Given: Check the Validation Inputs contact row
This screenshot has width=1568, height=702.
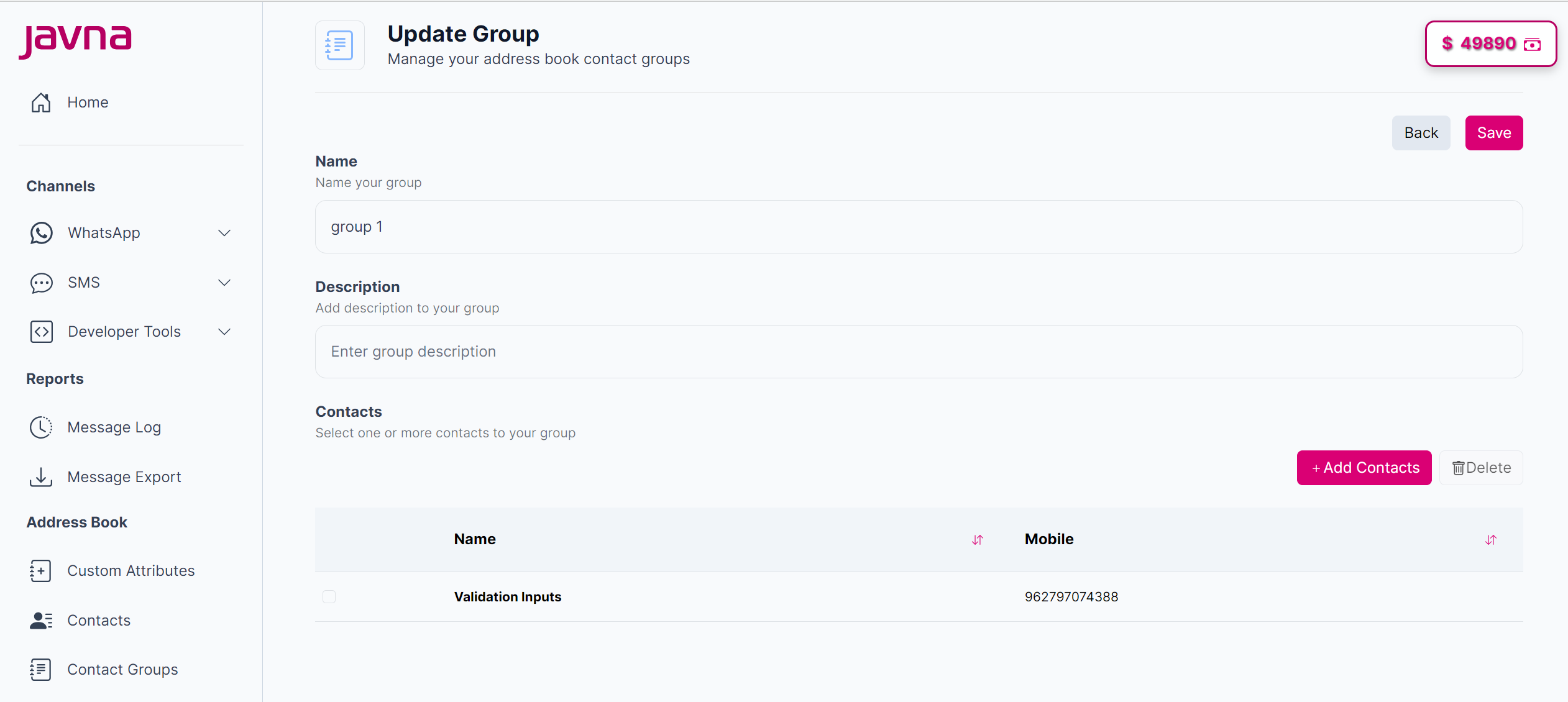Looking at the screenshot, I should point(329,596).
